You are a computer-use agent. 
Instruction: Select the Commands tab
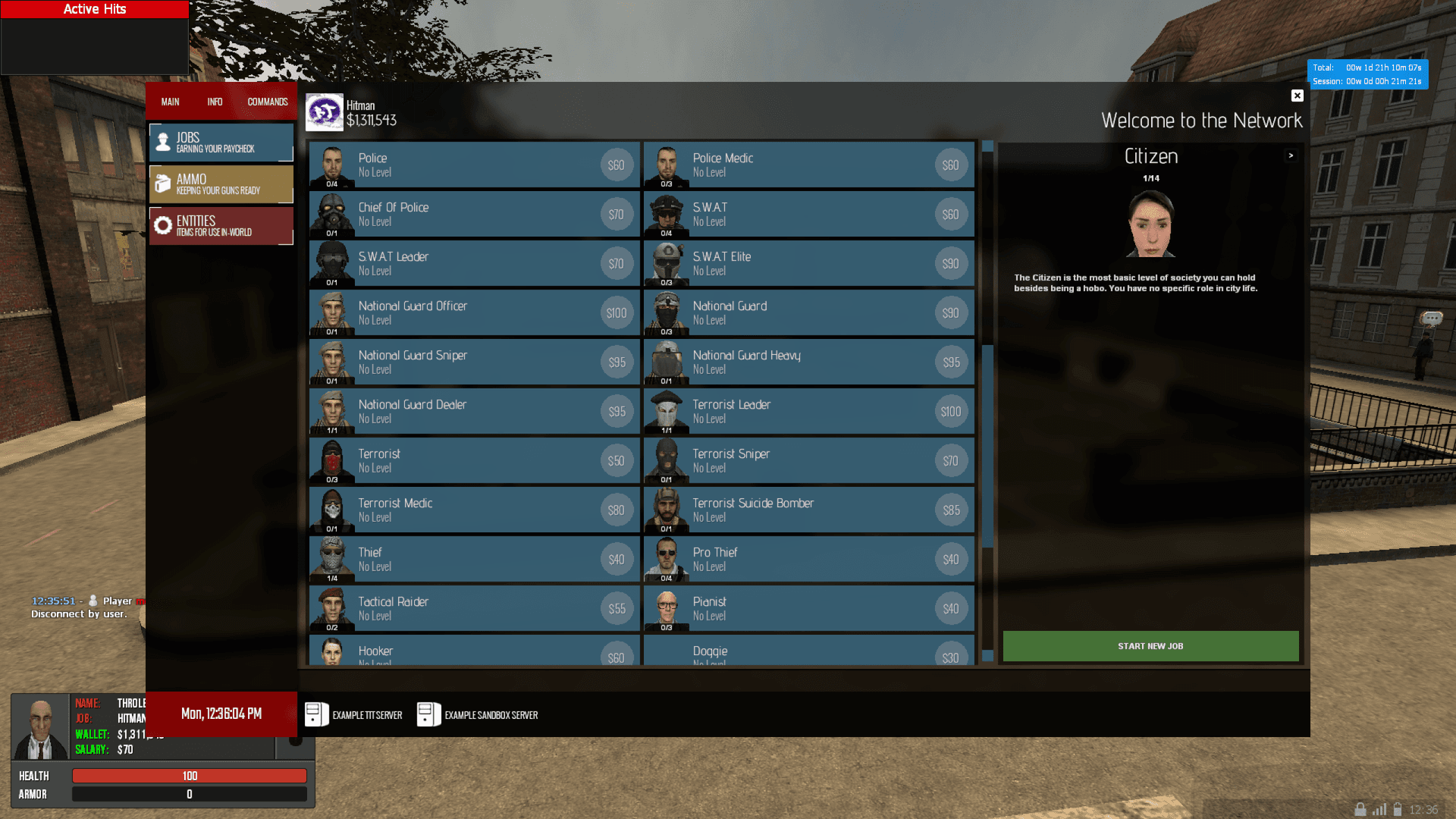click(x=266, y=101)
